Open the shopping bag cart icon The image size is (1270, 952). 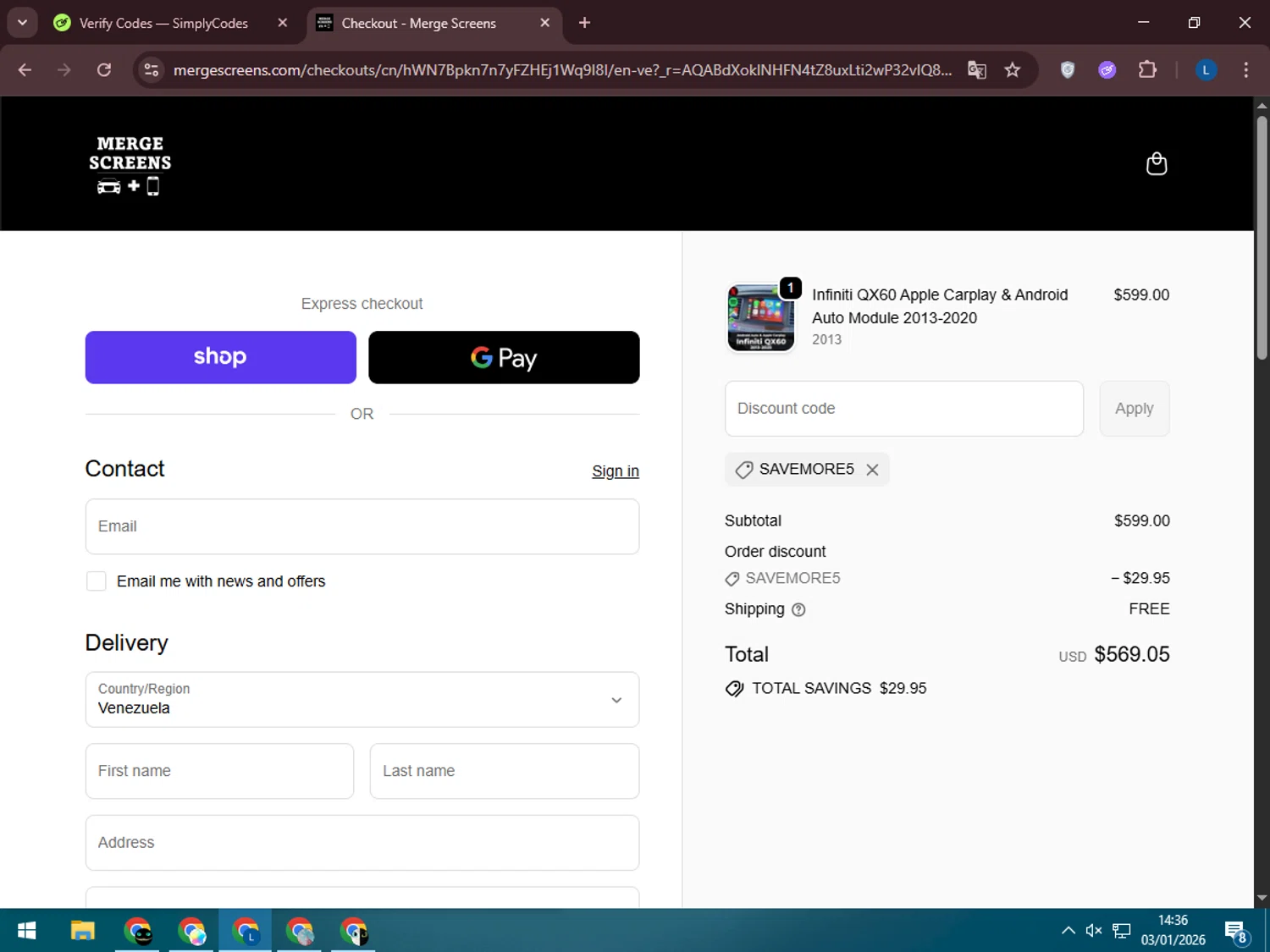1156,163
